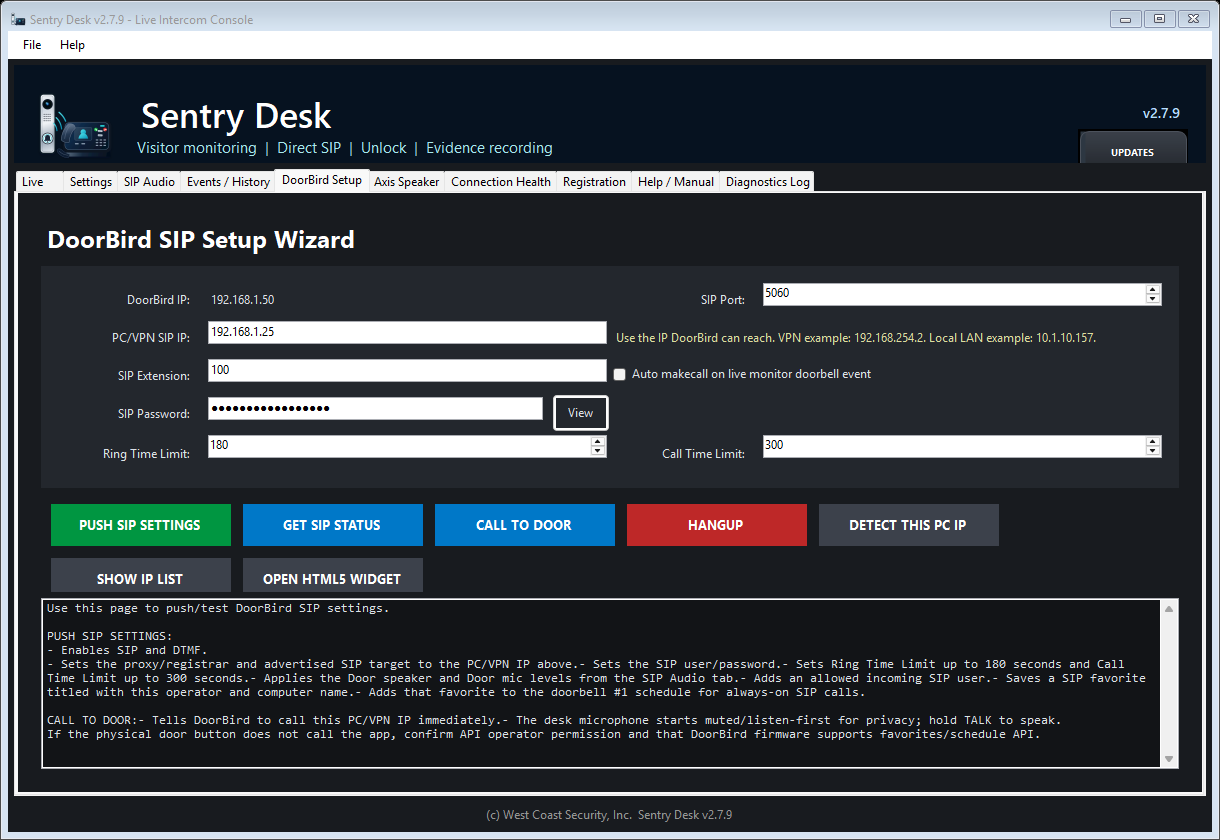
Task: Open the File menu
Action: coord(32,45)
